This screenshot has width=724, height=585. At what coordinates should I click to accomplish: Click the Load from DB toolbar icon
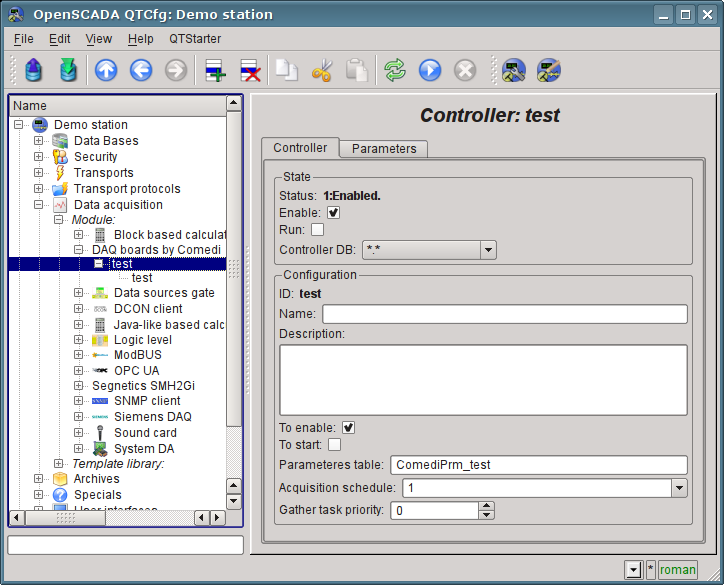(x=34, y=70)
